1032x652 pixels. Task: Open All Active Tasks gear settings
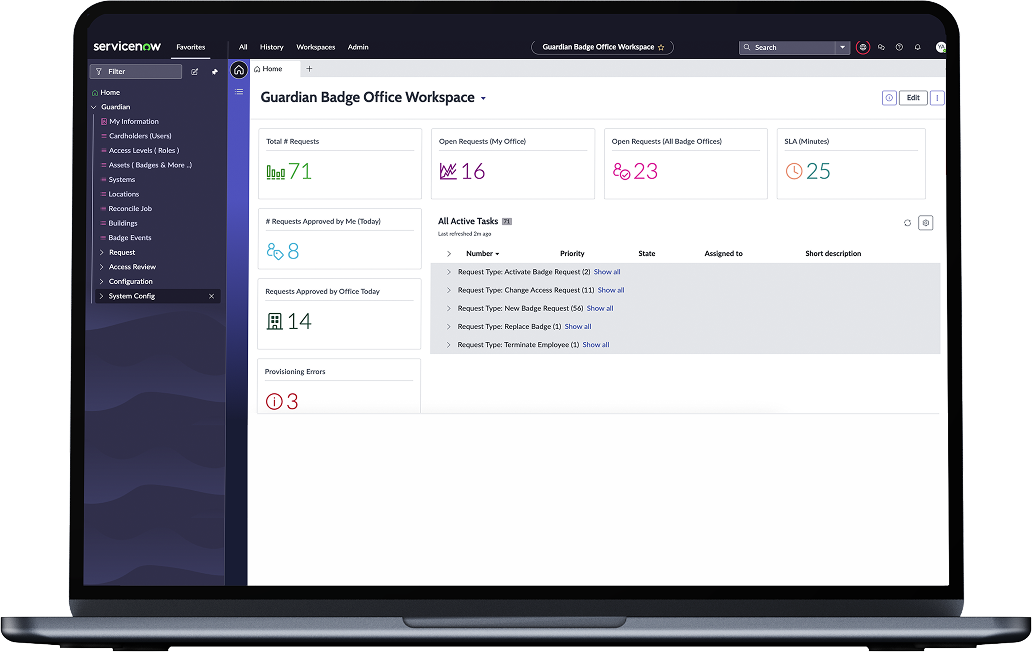tap(925, 223)
